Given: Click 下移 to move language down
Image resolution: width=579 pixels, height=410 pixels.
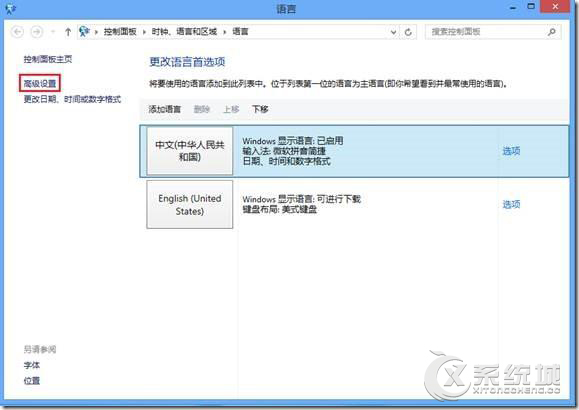Looking at the screenshot, I should 260,109.
